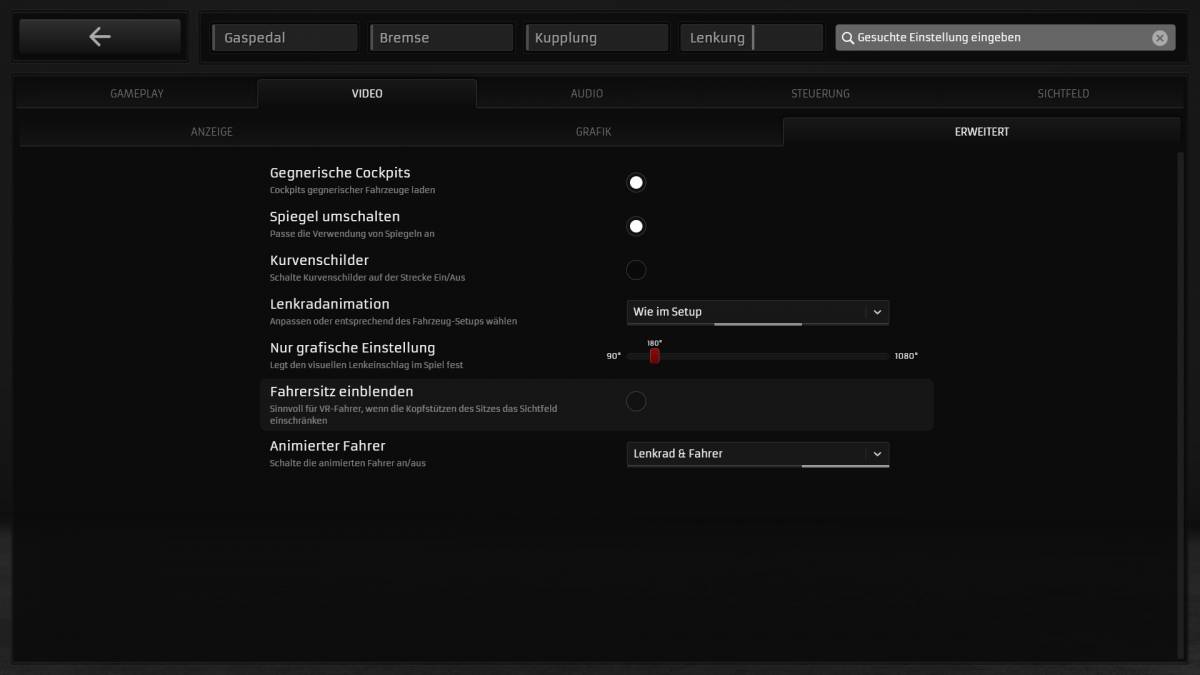The image size is (1200, 675).
Task: Open the Audio settings tab
Action: pyautogui.click(x=587, y=94)
